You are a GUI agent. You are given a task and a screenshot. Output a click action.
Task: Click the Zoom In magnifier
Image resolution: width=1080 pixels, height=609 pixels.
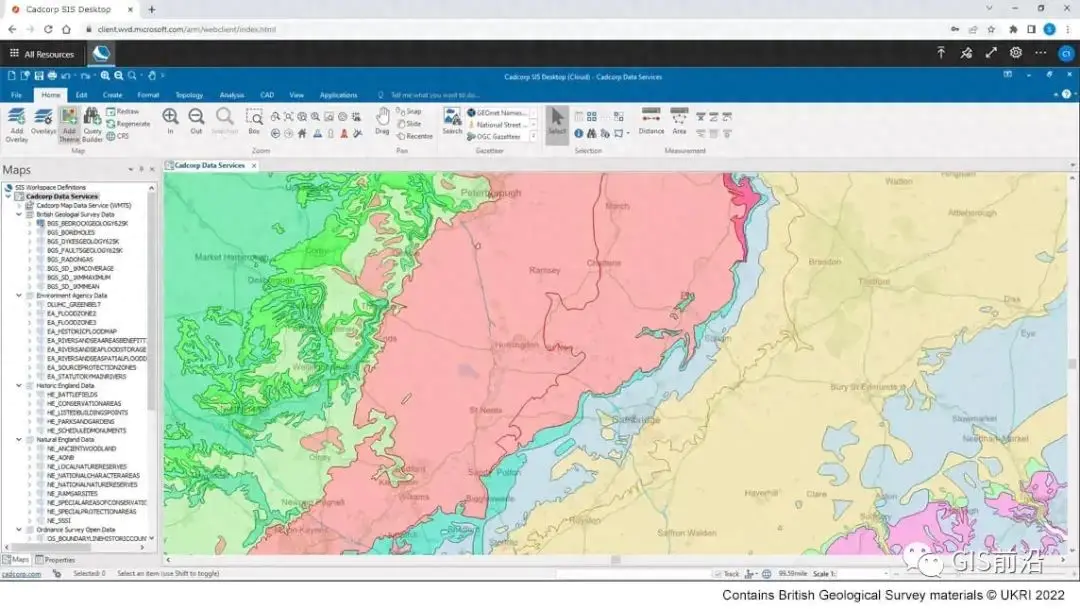(170, 118)
